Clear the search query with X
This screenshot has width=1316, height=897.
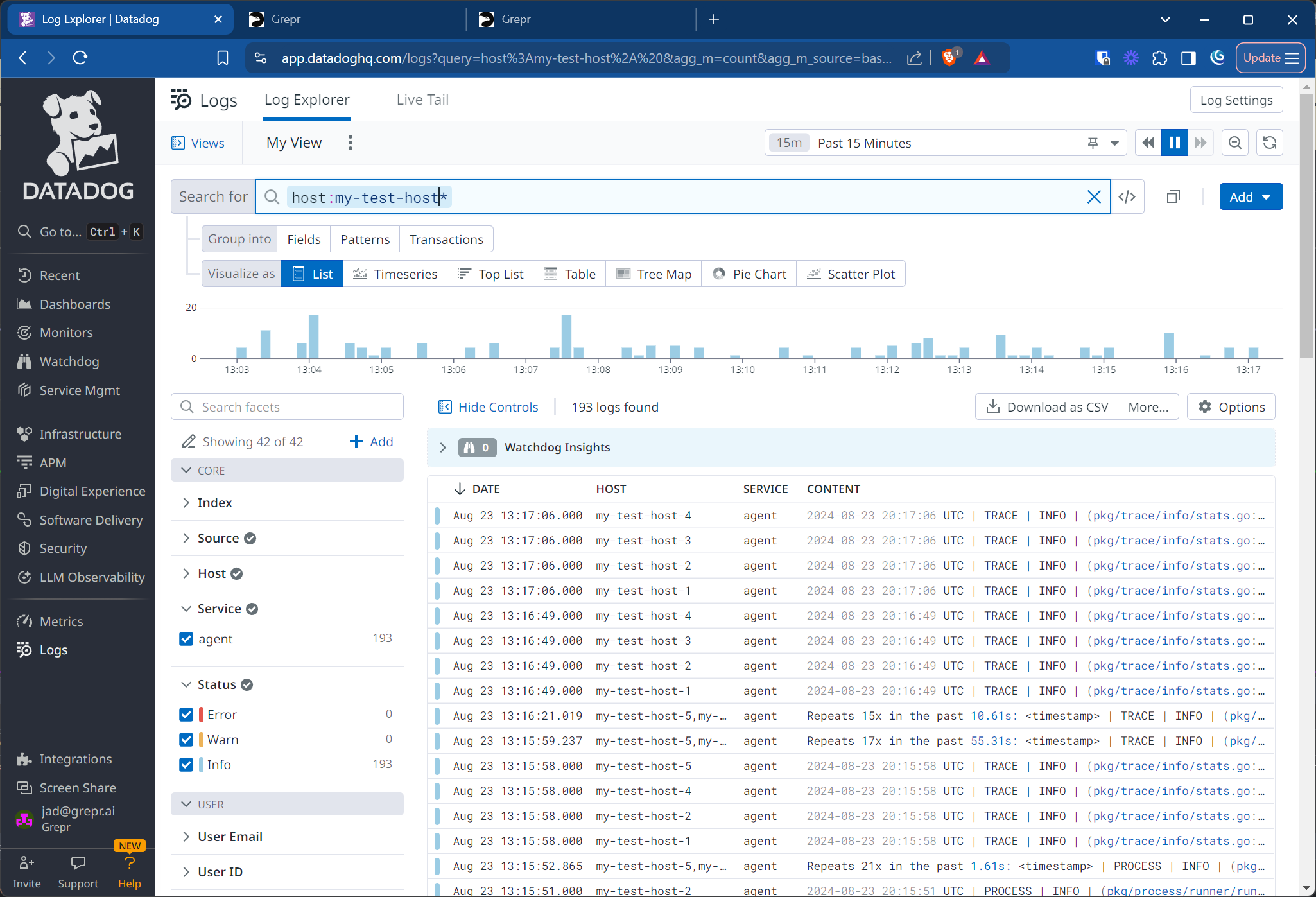pyautogui.click(x=1094, y=197)
